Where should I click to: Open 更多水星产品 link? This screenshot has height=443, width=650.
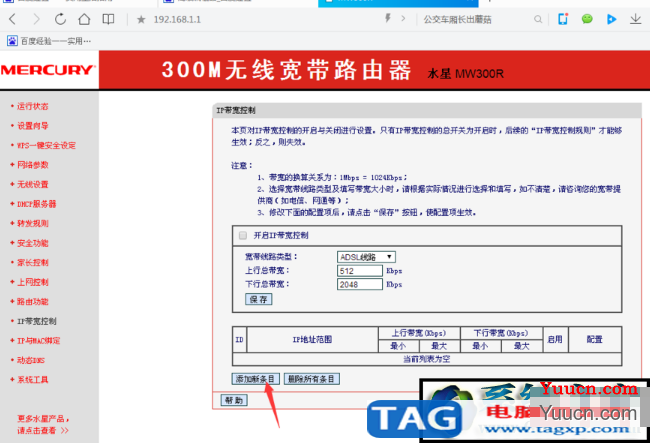43,424
